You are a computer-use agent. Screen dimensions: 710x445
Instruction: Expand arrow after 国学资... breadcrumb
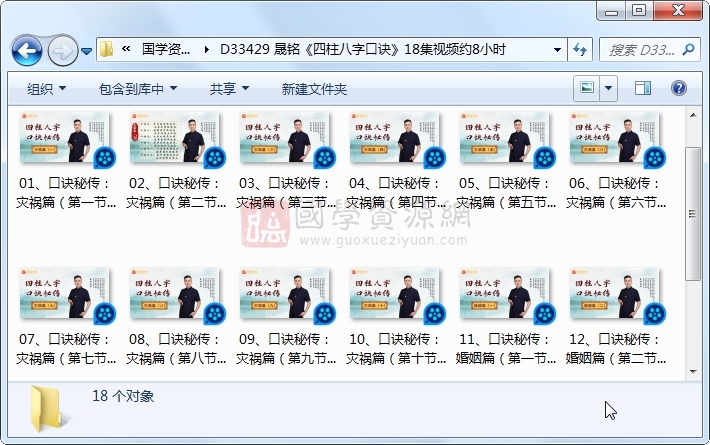point(206,49)
